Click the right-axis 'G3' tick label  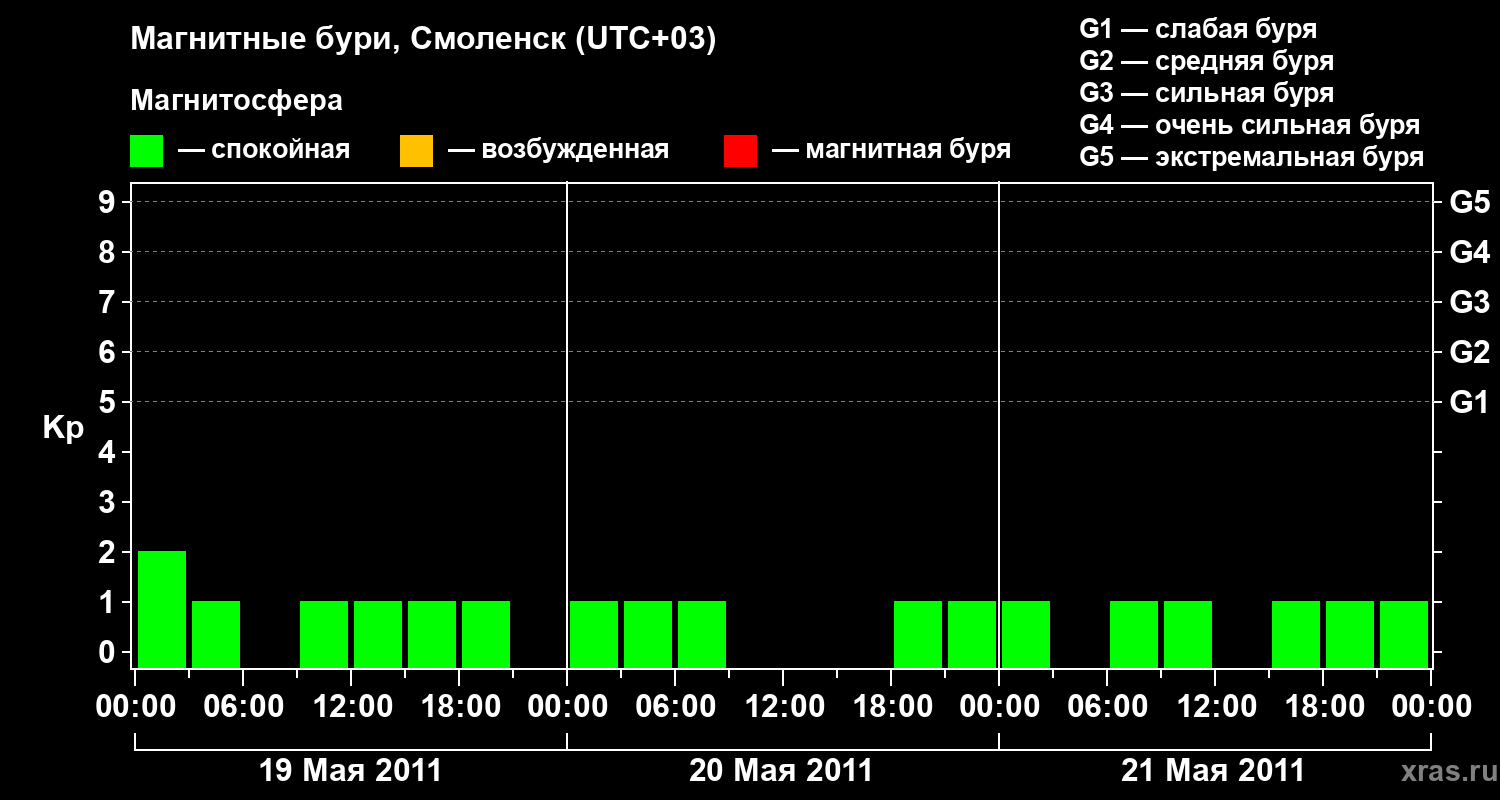(x=1470, y=302)
